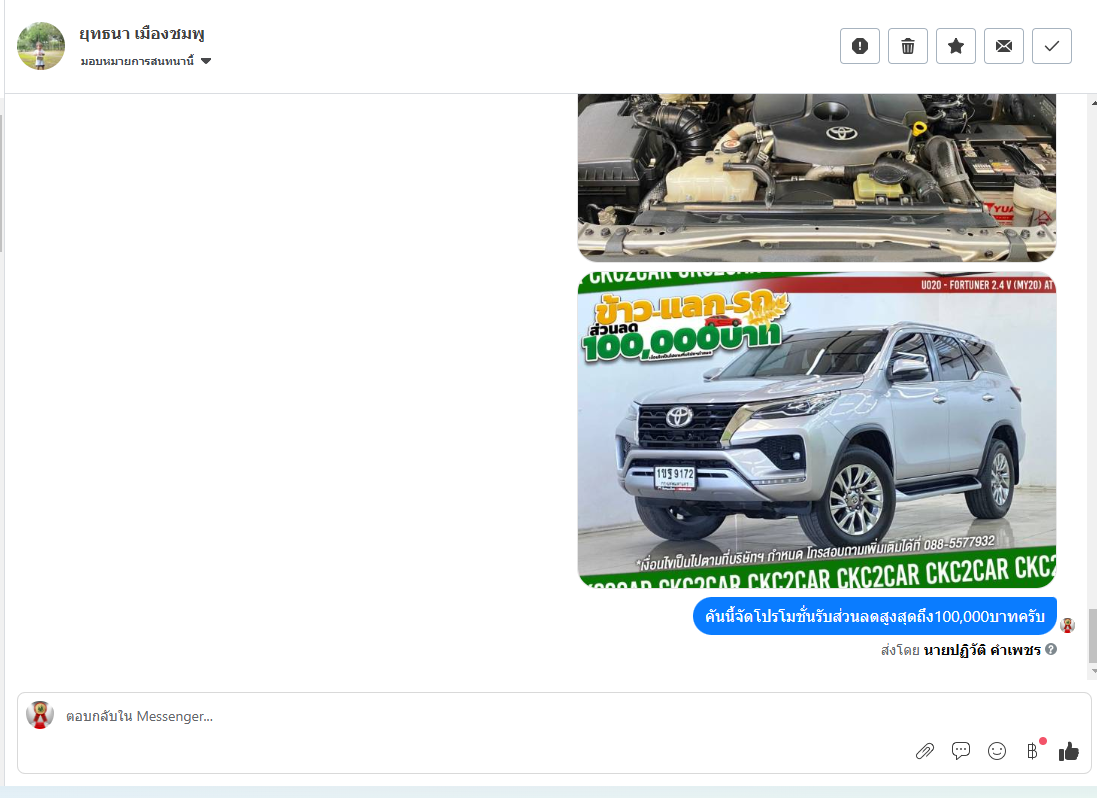Click scrollbar down arrow in chat
Viewport: 1097px width, 798px height.
(x=1094, y=671)
